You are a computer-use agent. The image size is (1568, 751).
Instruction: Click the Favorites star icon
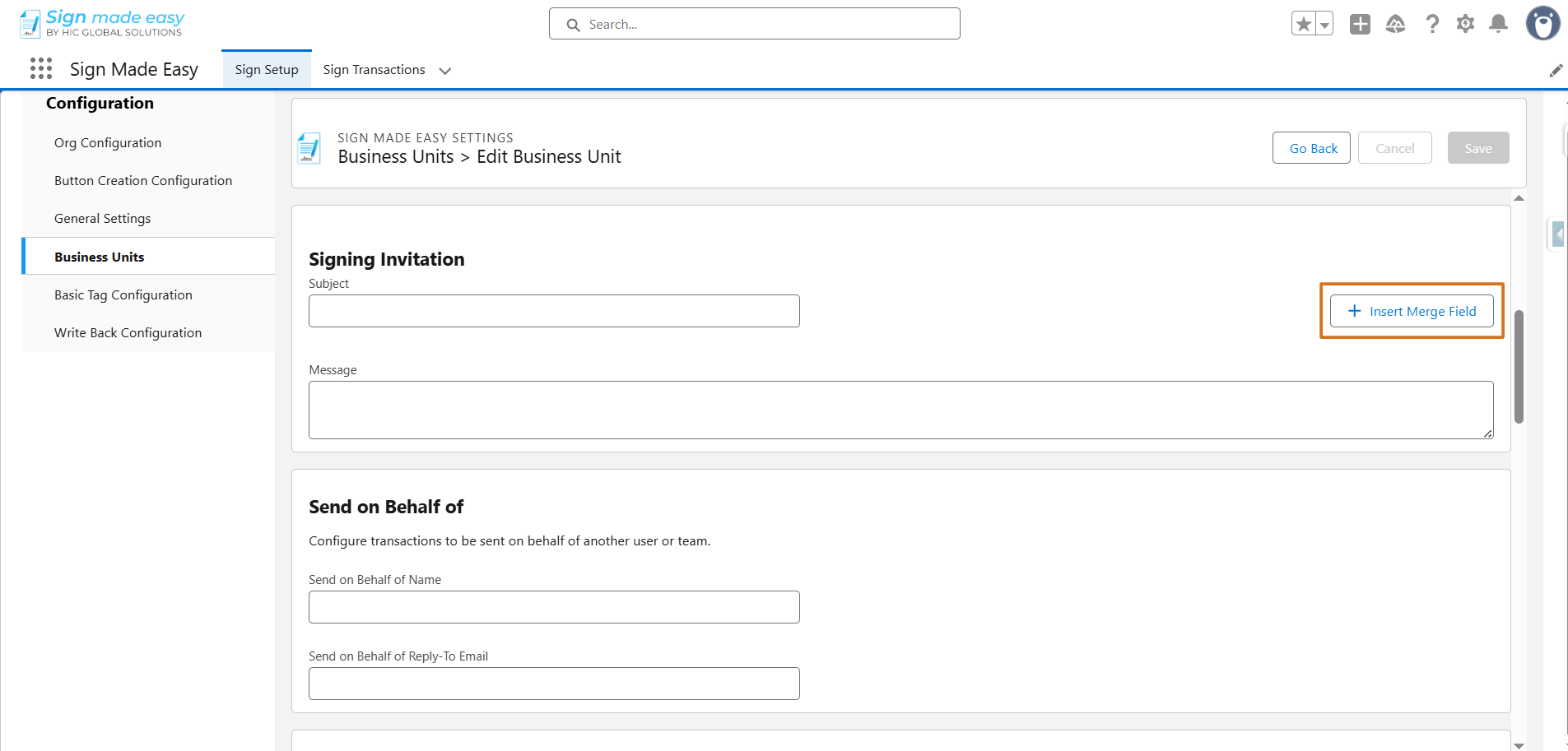point(1303,25)
